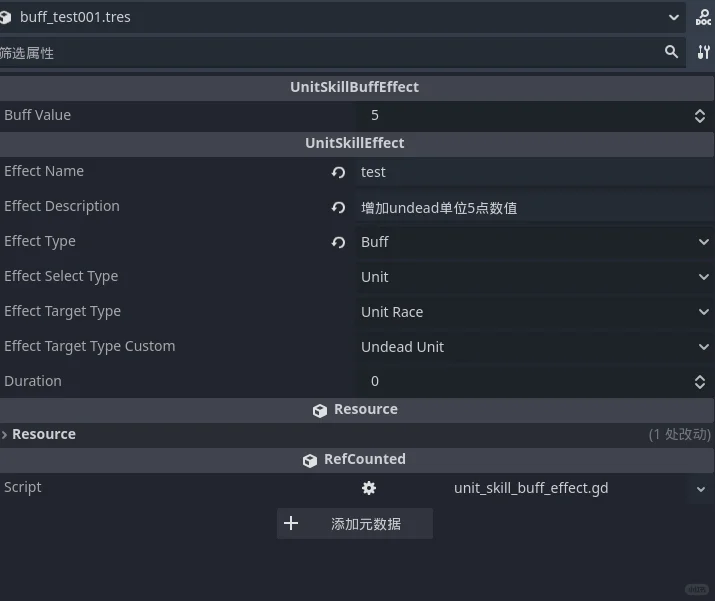The height and width of the screenshot is (601, 715).
Task: Click the RefCounted class section header
Action: point(357,459)
